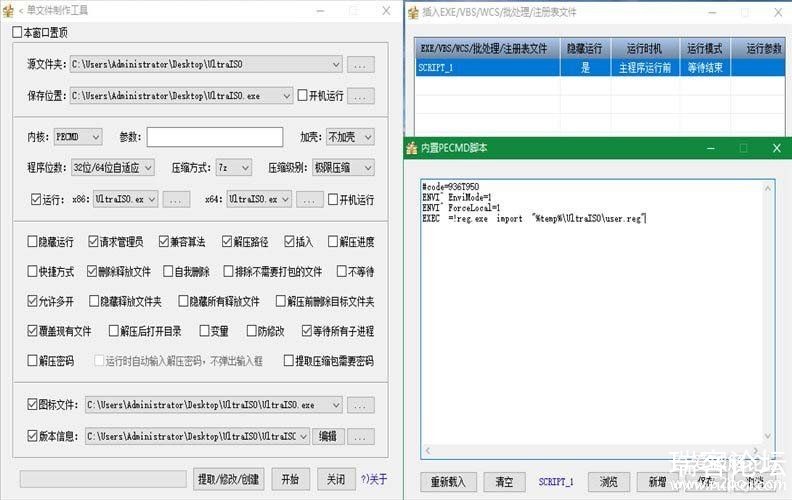Enable the 本窗口置顶 checkbox
Image resolution: width=792 pixels, height=500 pixels.
tap(17, 33)
